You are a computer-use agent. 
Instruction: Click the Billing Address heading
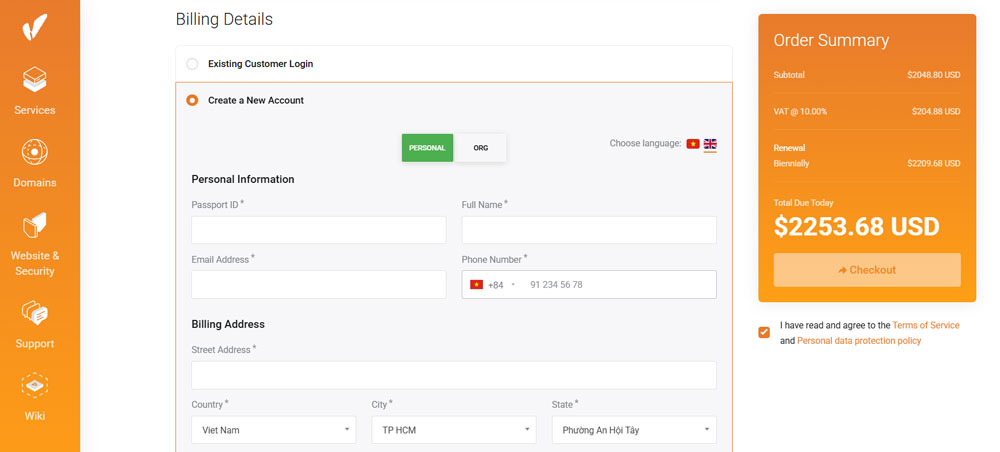click(228, 324)
